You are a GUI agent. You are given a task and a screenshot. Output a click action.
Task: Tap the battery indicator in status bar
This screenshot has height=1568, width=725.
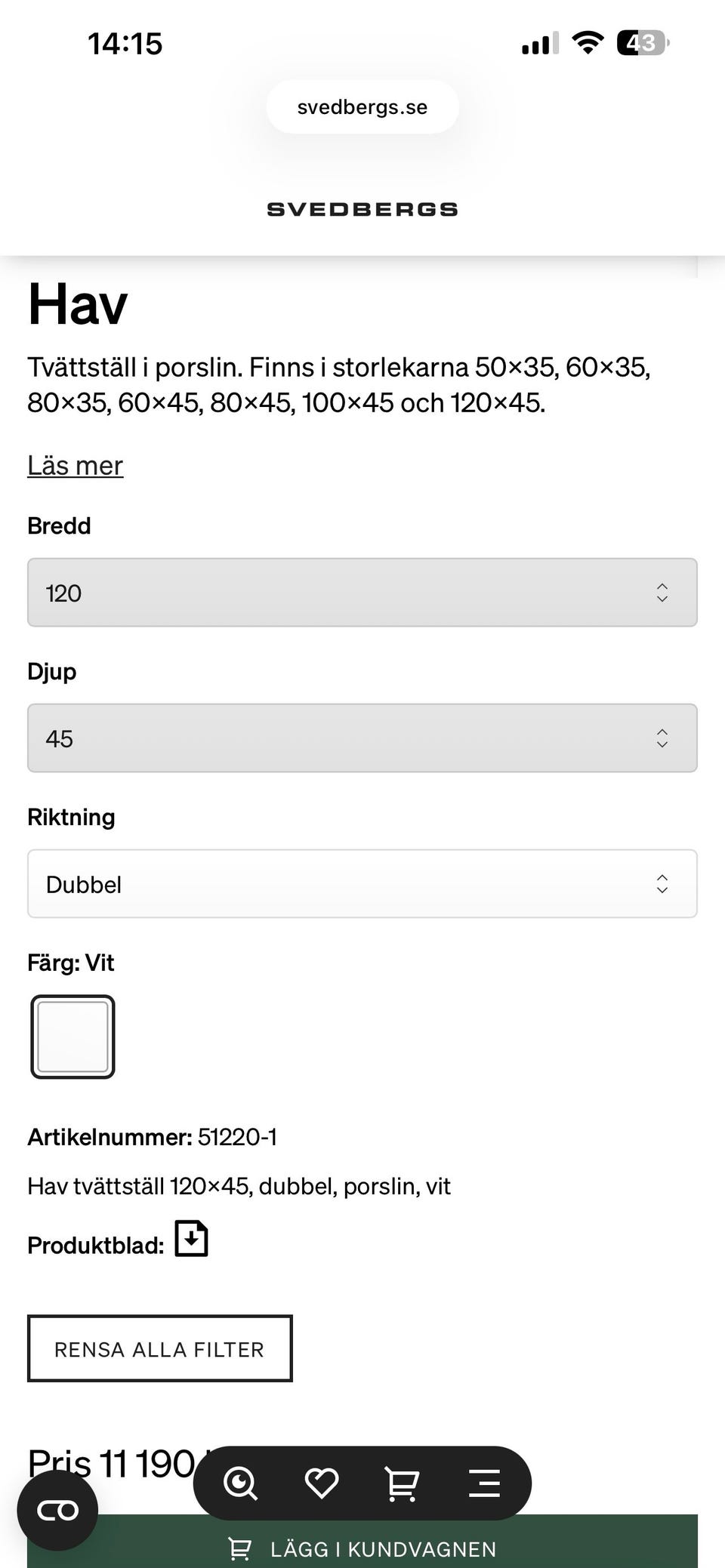coord(642,43)
